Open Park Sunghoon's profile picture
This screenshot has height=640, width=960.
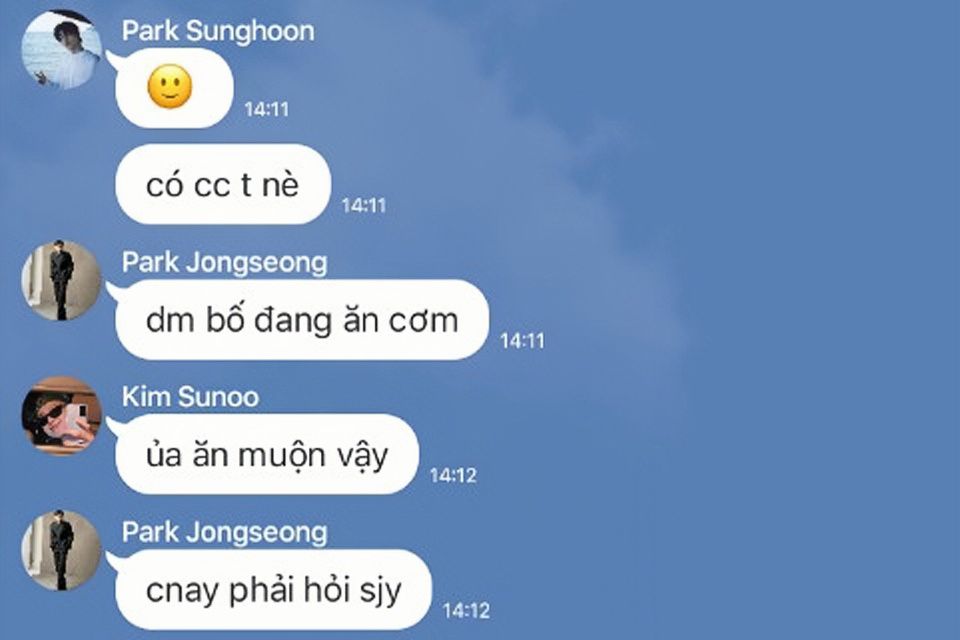point(62,49)
